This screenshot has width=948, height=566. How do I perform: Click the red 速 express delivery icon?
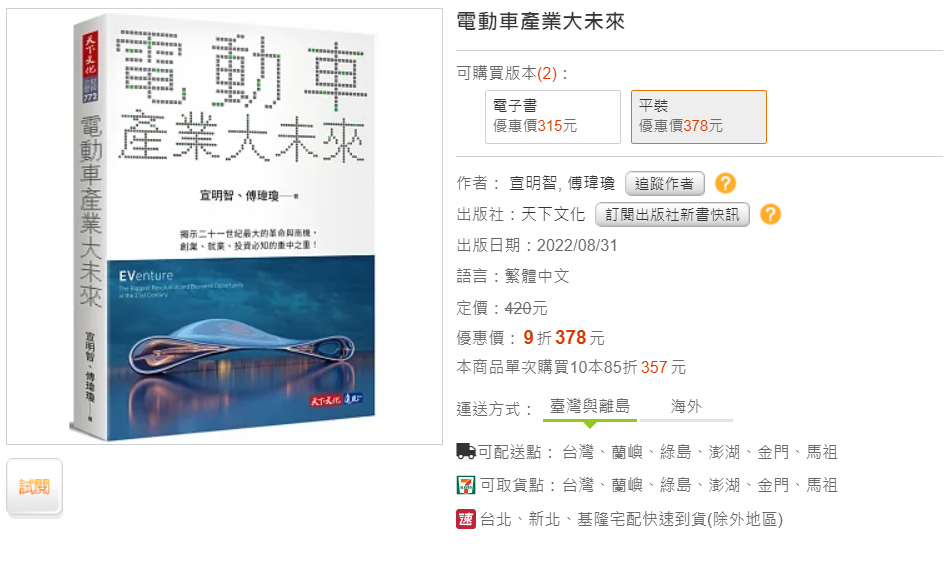coord(466,519)
